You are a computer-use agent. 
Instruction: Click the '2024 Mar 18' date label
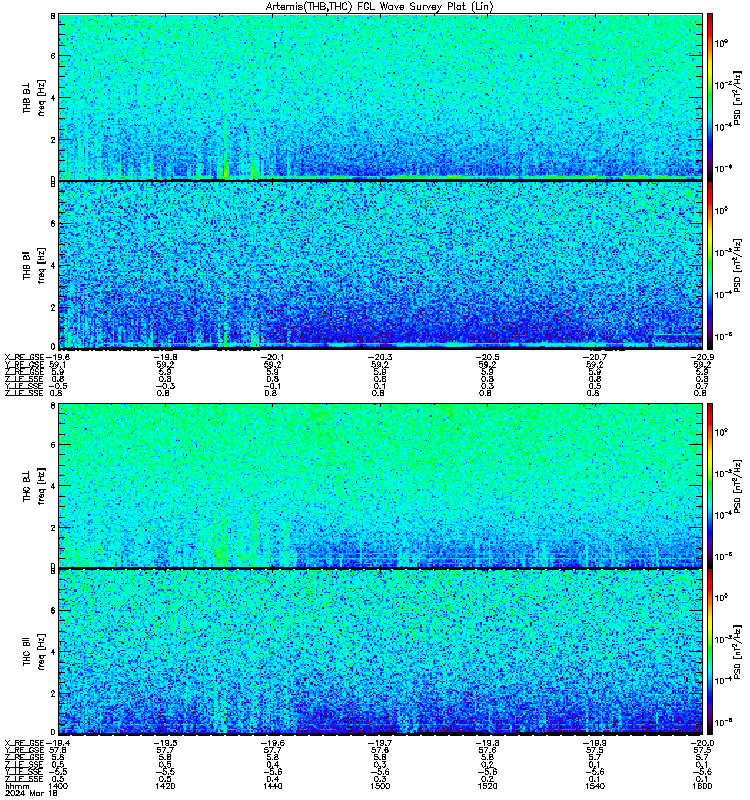pos(31,793)
